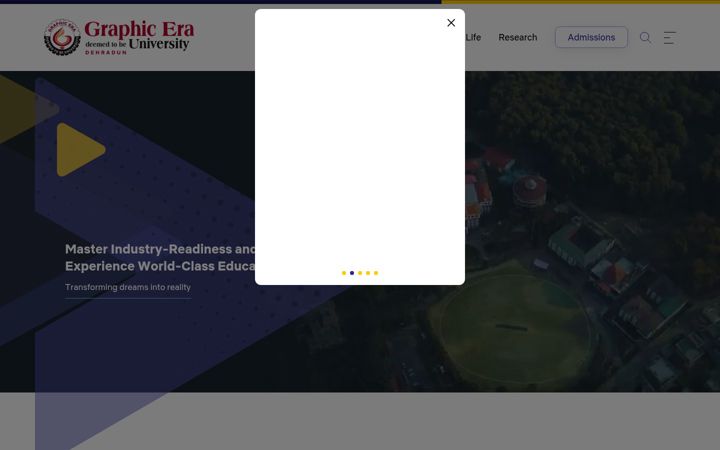Select the fifth carousel dot in popup

coord(376,273)
